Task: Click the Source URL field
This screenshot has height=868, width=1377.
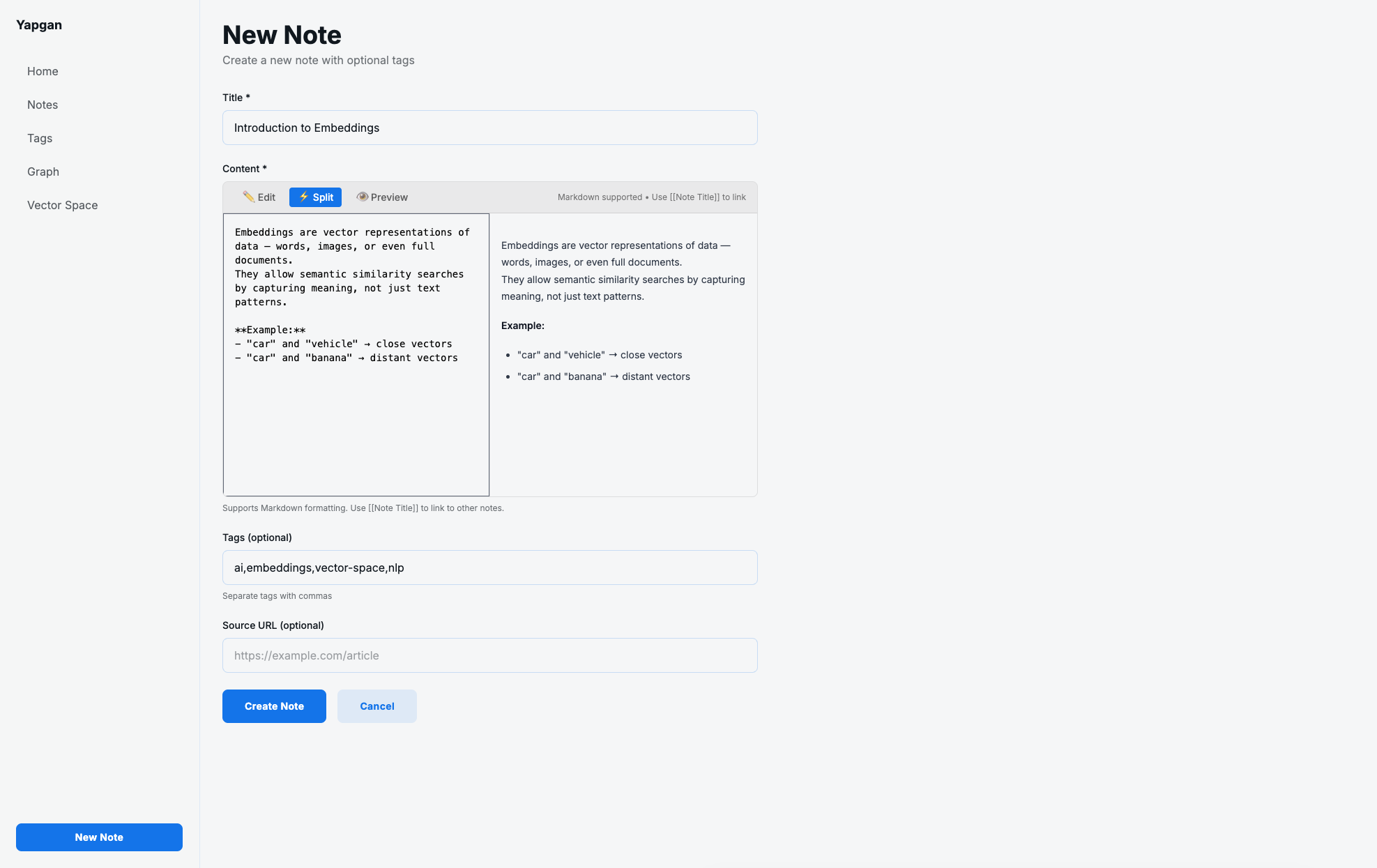Action: (x=489, y=655)
